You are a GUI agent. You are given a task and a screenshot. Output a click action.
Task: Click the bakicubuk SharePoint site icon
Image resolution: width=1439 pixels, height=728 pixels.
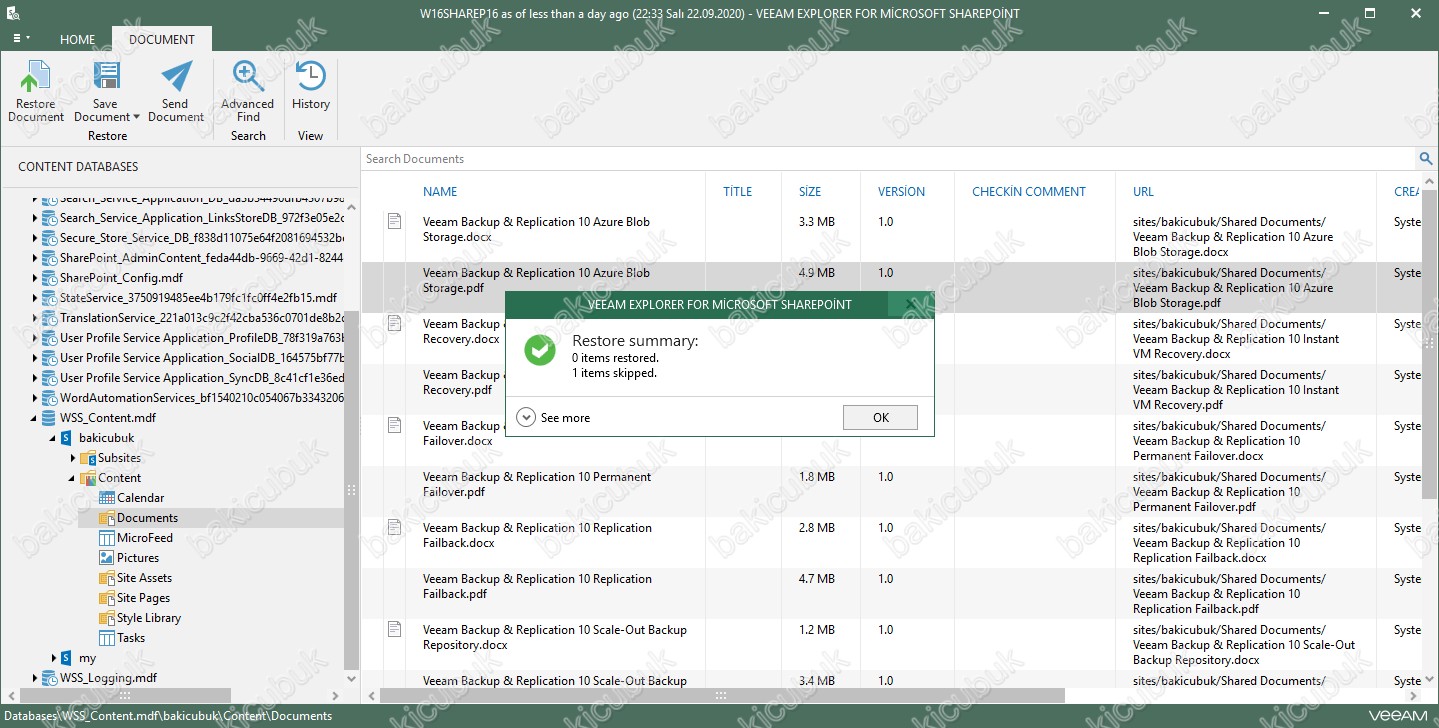(67, 438)
